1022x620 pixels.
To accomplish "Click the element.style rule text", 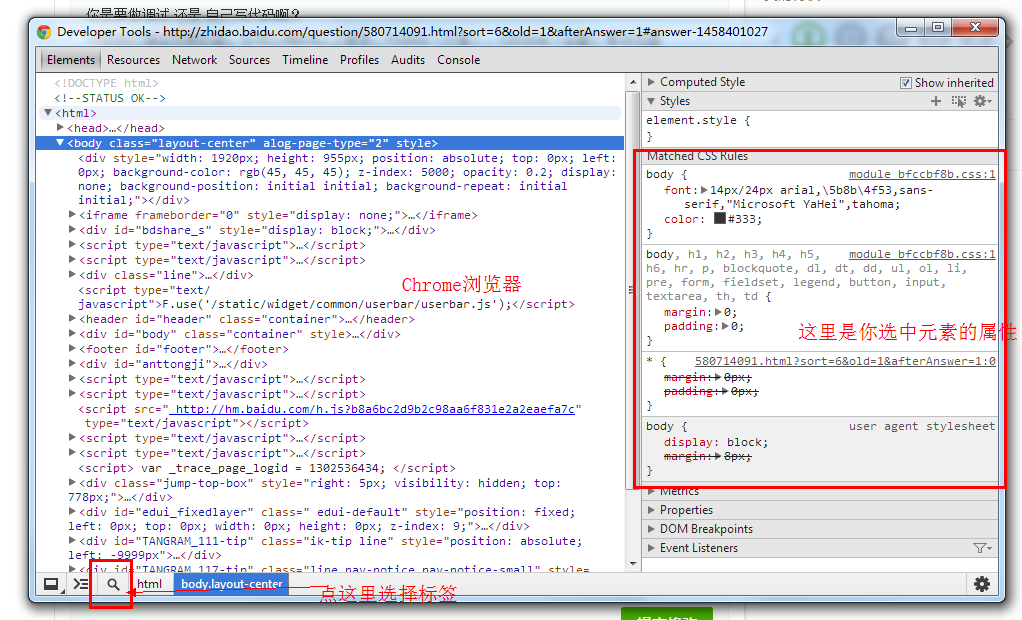I will click(x=698, y=121).
